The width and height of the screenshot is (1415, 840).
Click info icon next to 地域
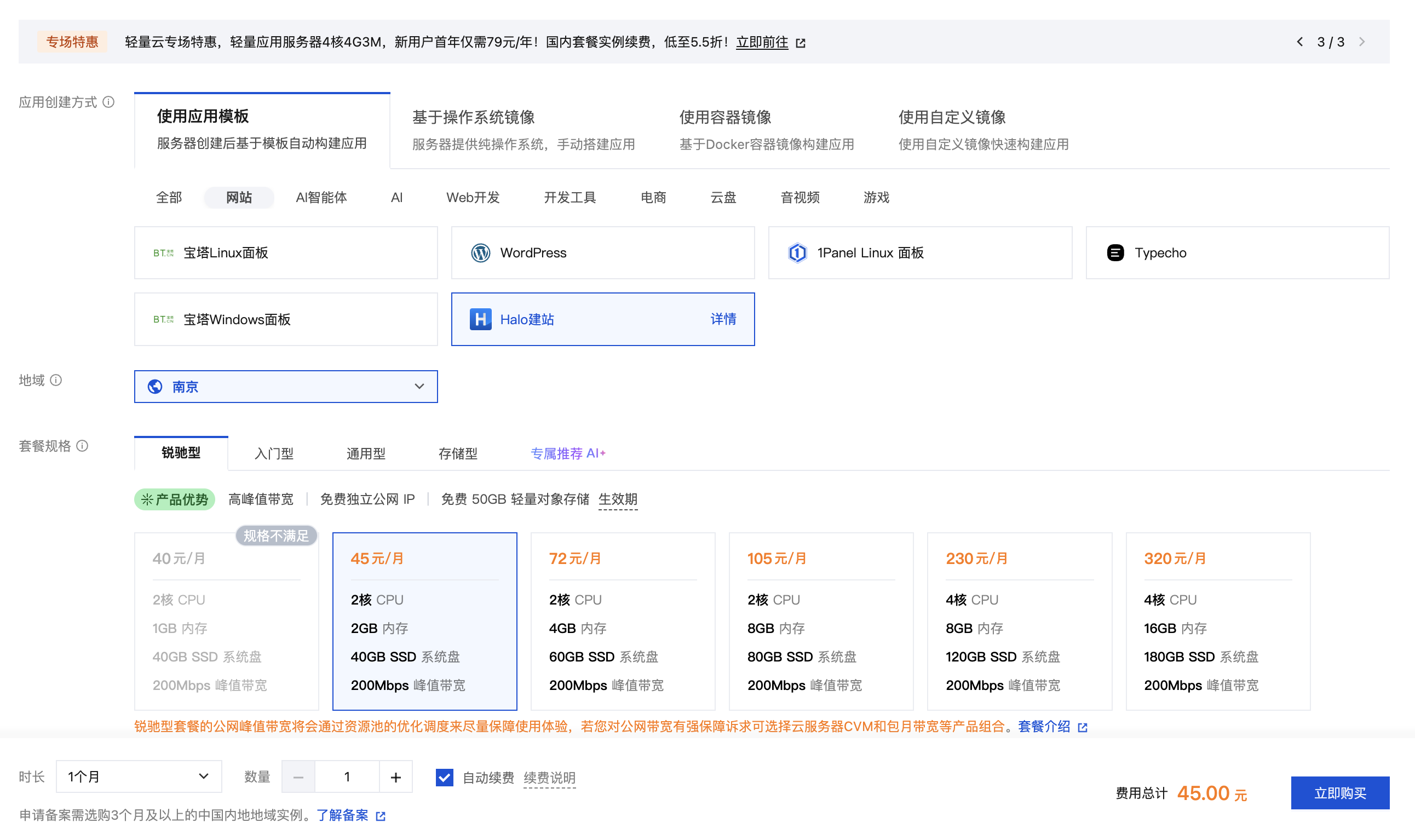click(x=56, y=380)
